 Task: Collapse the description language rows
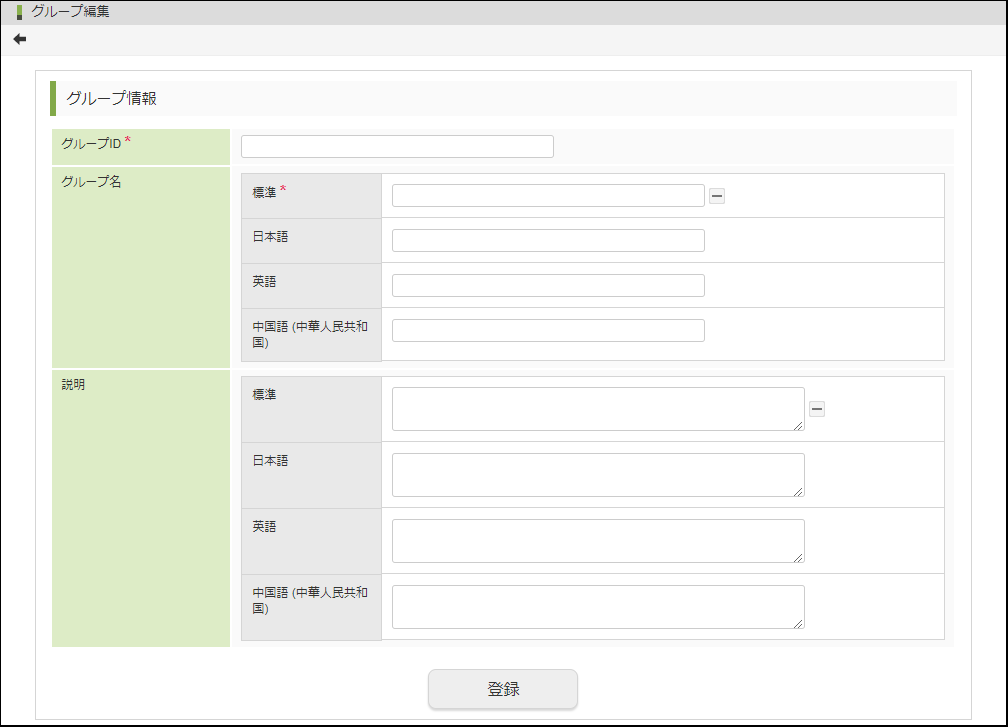(817, 408)
